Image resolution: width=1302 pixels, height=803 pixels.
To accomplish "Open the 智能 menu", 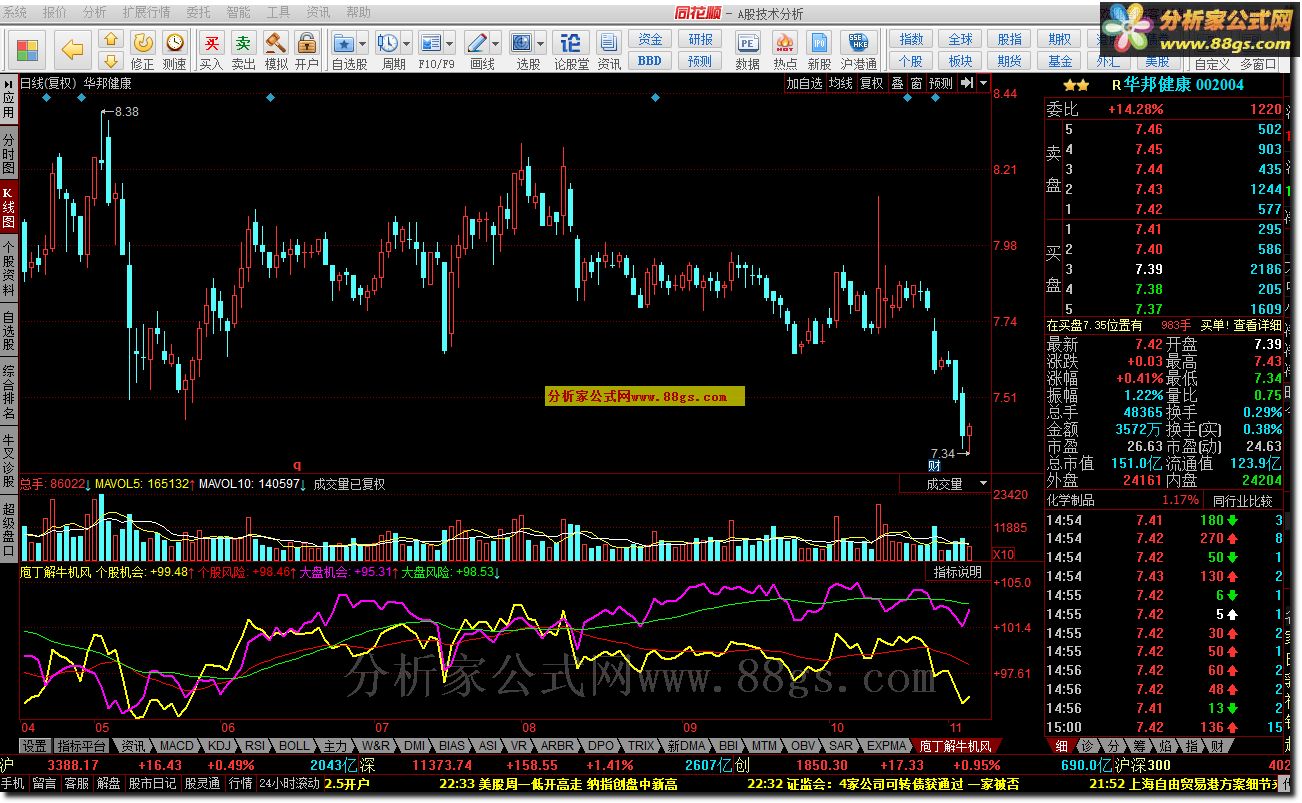I will click(238, 13).
